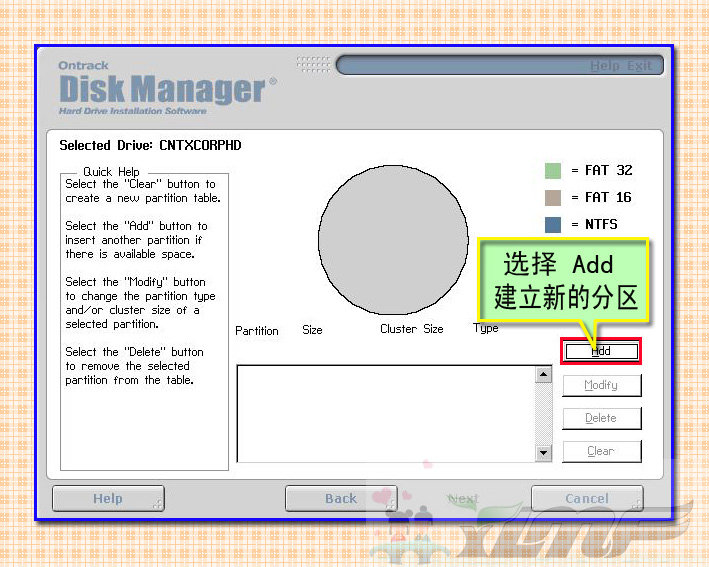709x567 pixels.
Task: Click the Disk Manager logo
Action: click(167, 88)
